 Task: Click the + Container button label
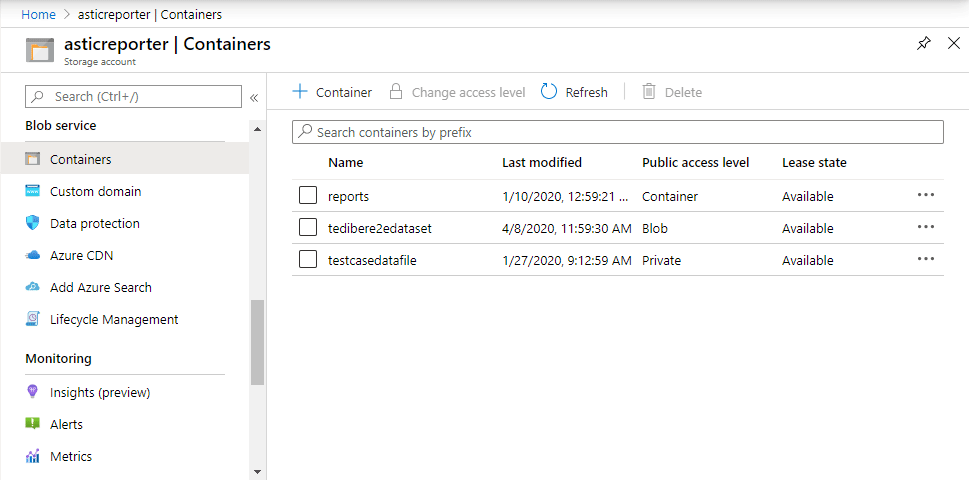[x=344, y=93]
